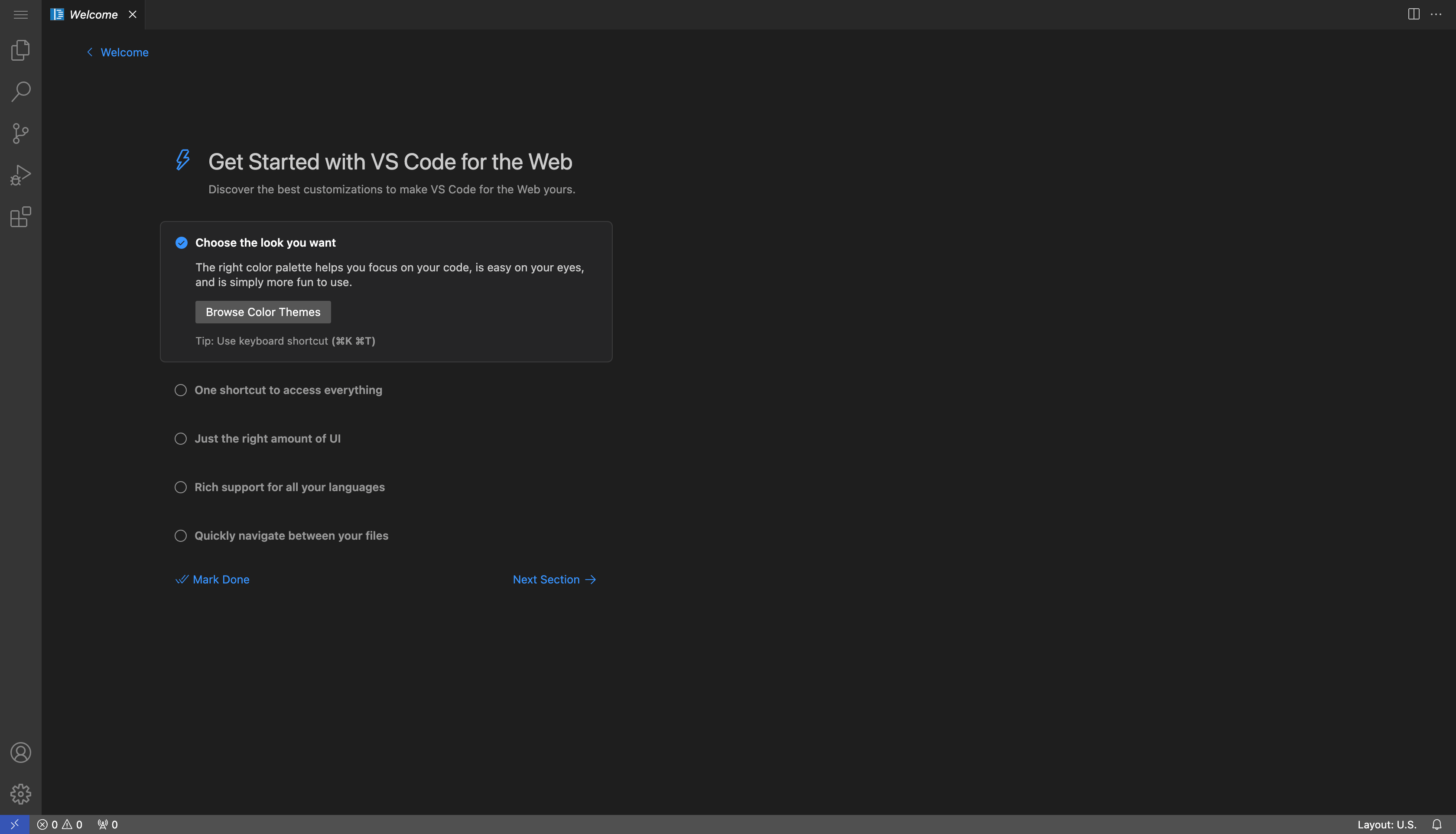Select the Welcome editor tab

[x=93, y=14]
